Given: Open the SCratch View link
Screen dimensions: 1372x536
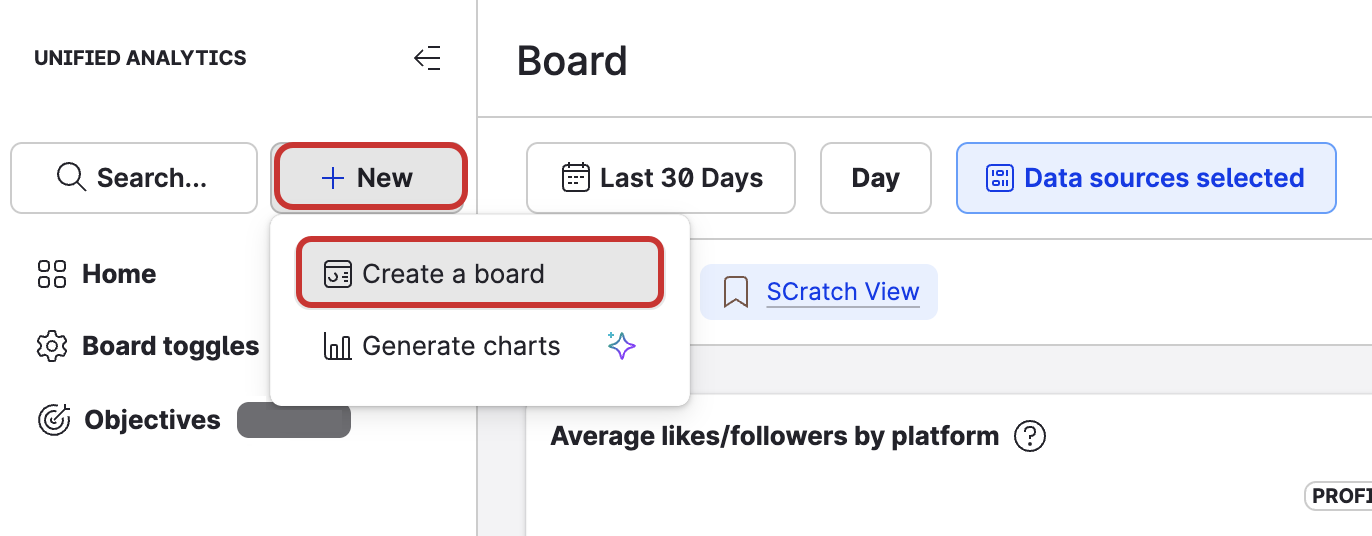Looking at the screenshot, I should (x=842, y=292).
